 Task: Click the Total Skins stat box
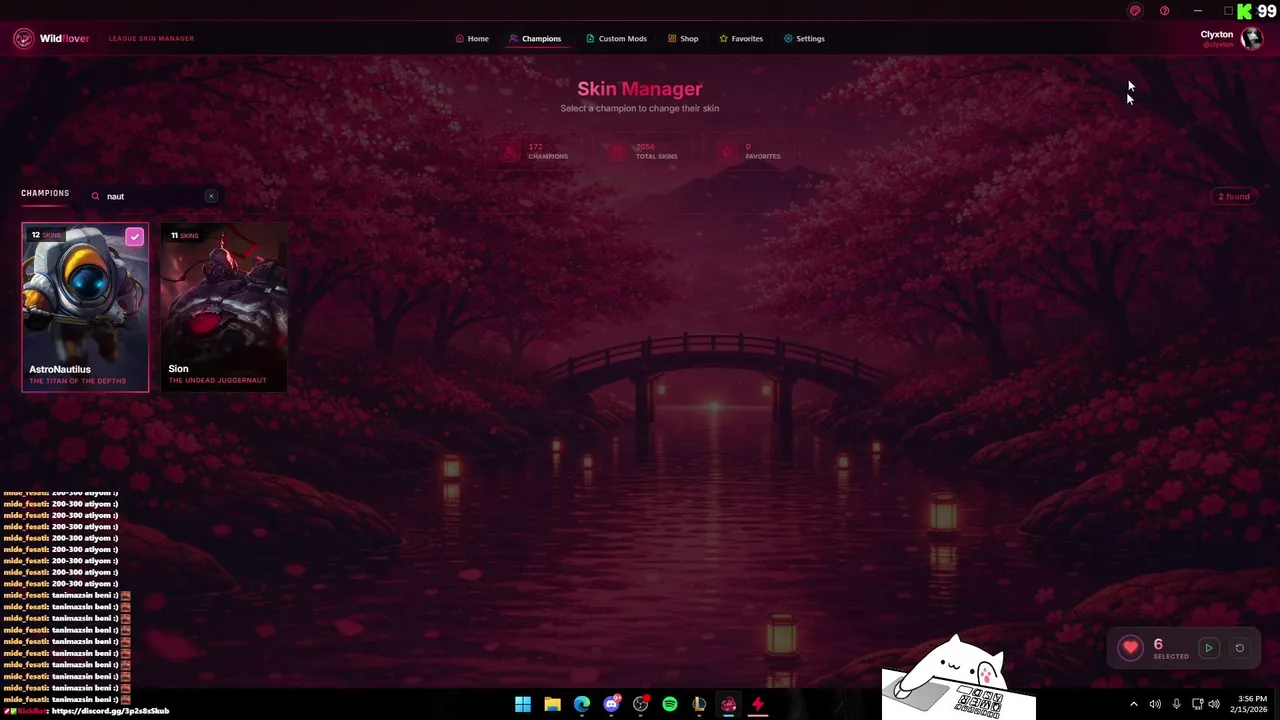645,151
